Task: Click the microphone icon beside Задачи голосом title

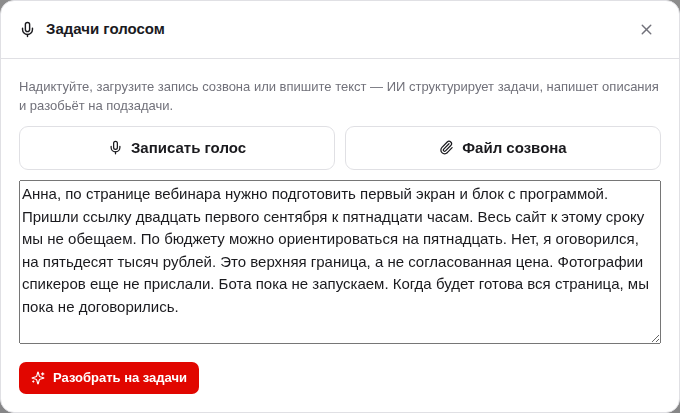Action: 27,30
